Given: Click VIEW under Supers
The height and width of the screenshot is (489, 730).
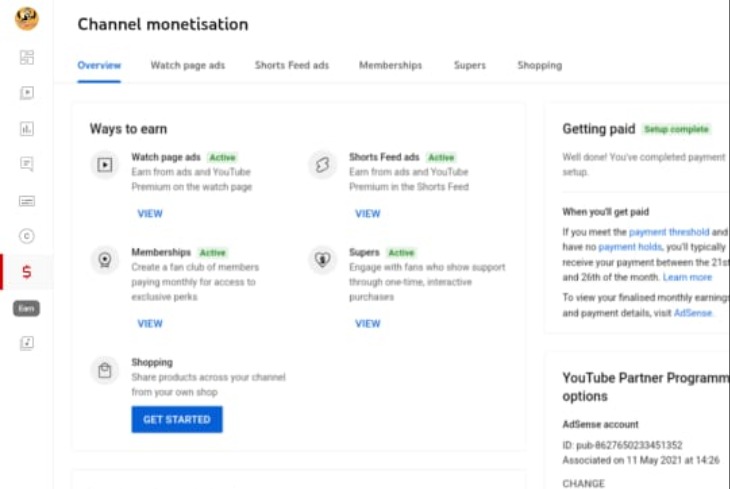Looking at the screenshot, I should [x=368, y=324].
